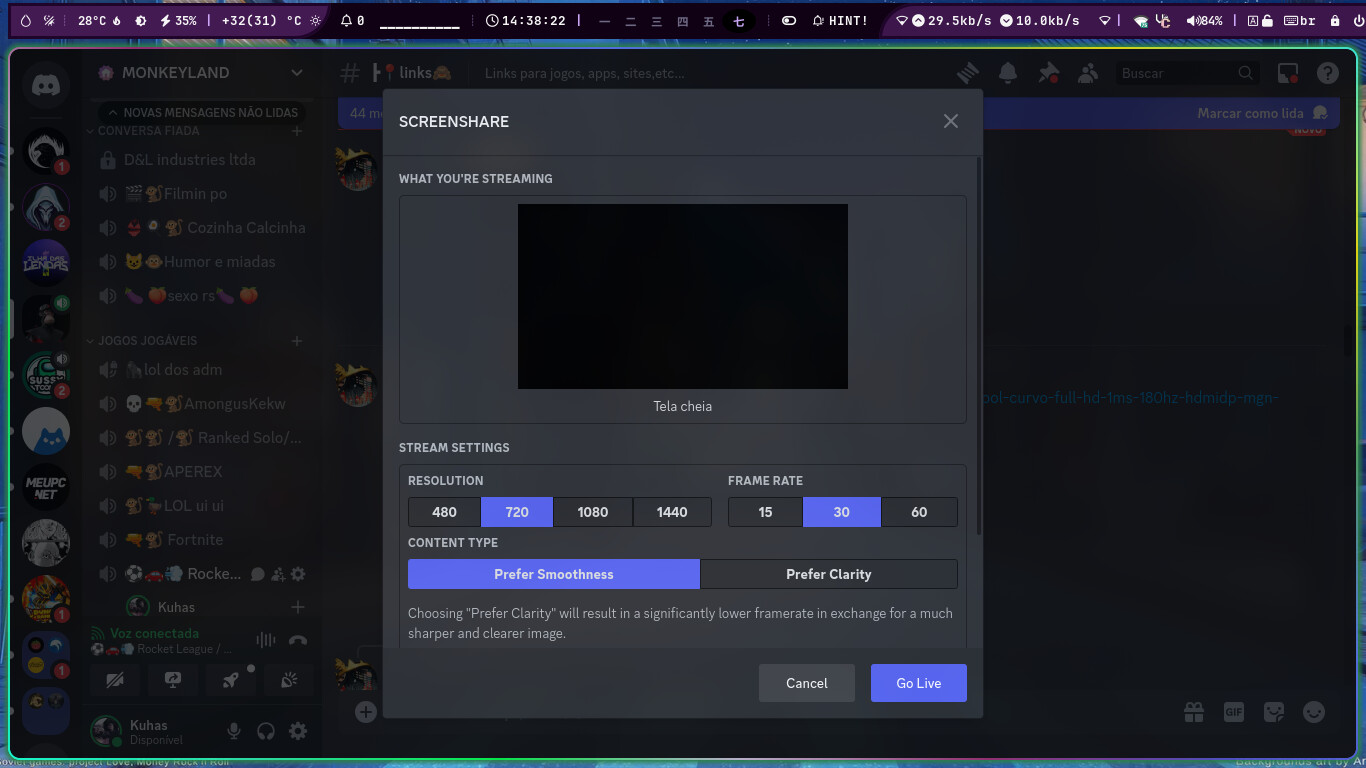Open the threads icon in channel header
This screenshot has width=1366, height=768.
pos(967,73)
